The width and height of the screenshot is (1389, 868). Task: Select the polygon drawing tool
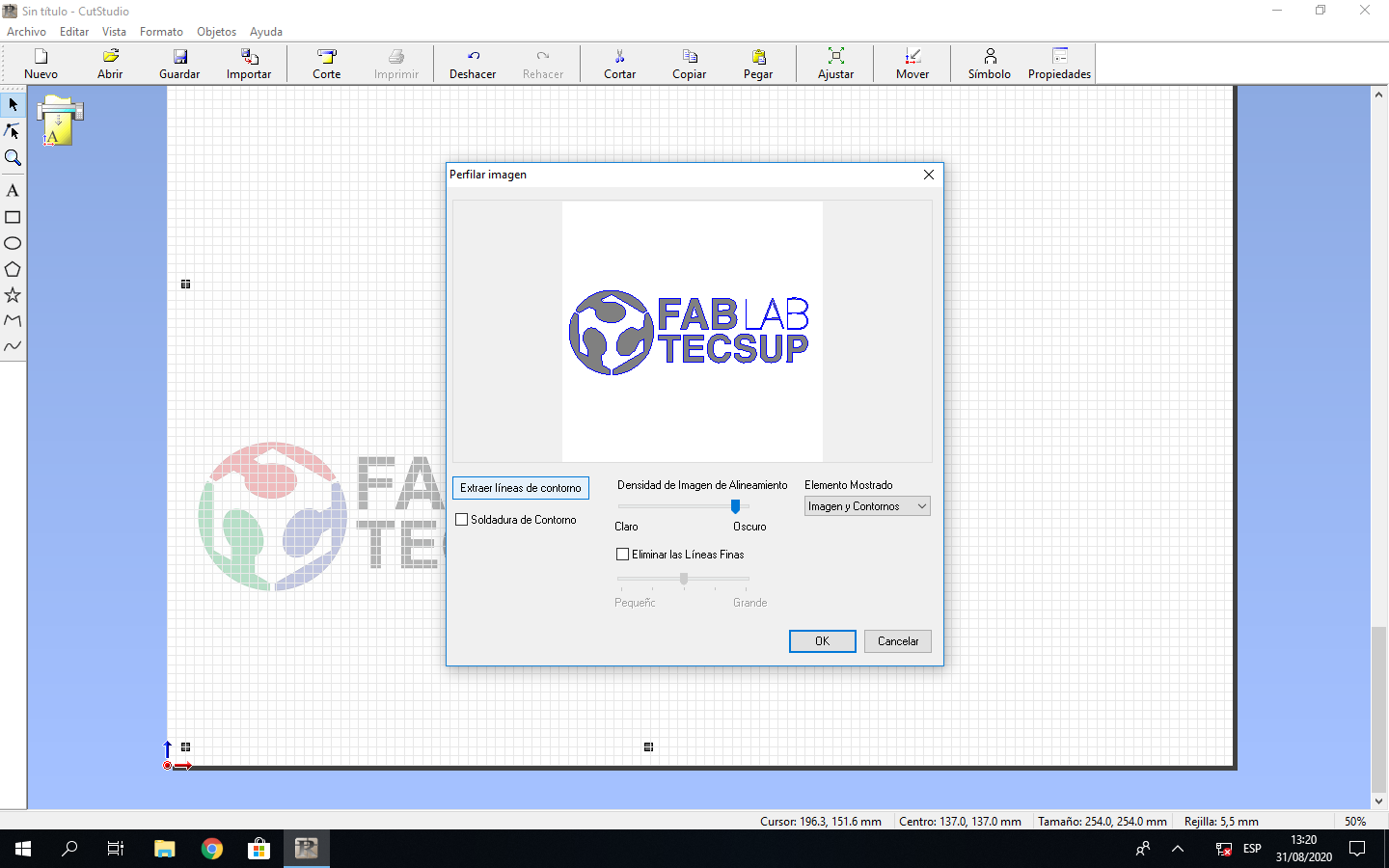13,269
